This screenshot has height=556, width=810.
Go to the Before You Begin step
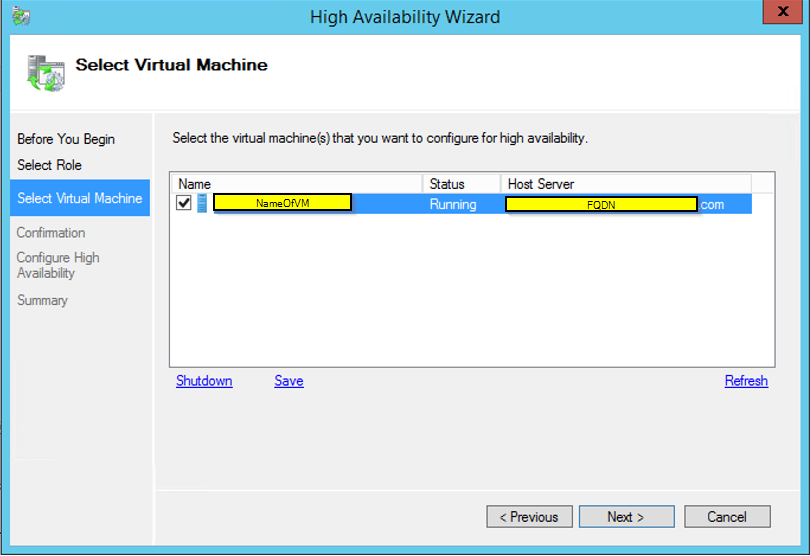click(66, 139)
